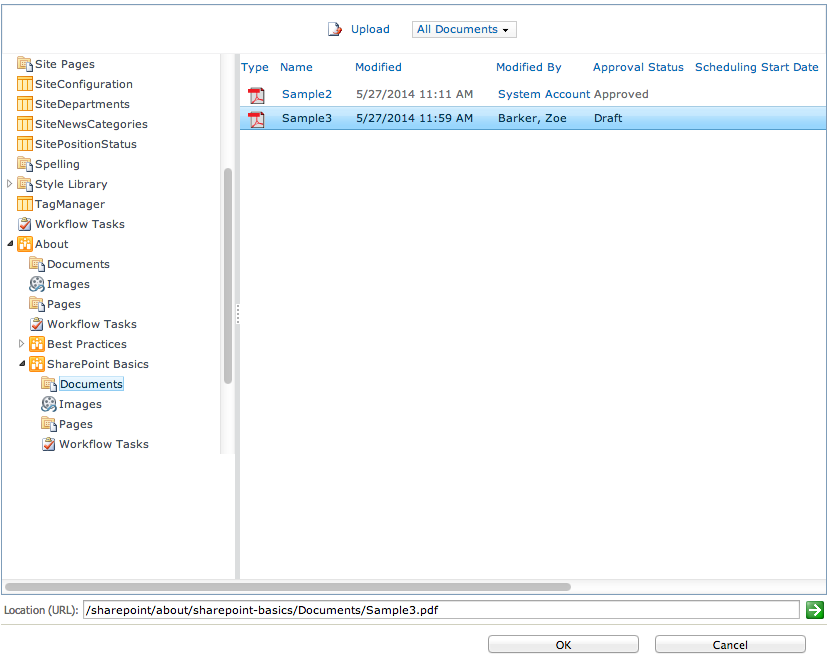Select the SiteDepartments tree label
This screenshot has width=827, height=668.
(x=82, y=104)
